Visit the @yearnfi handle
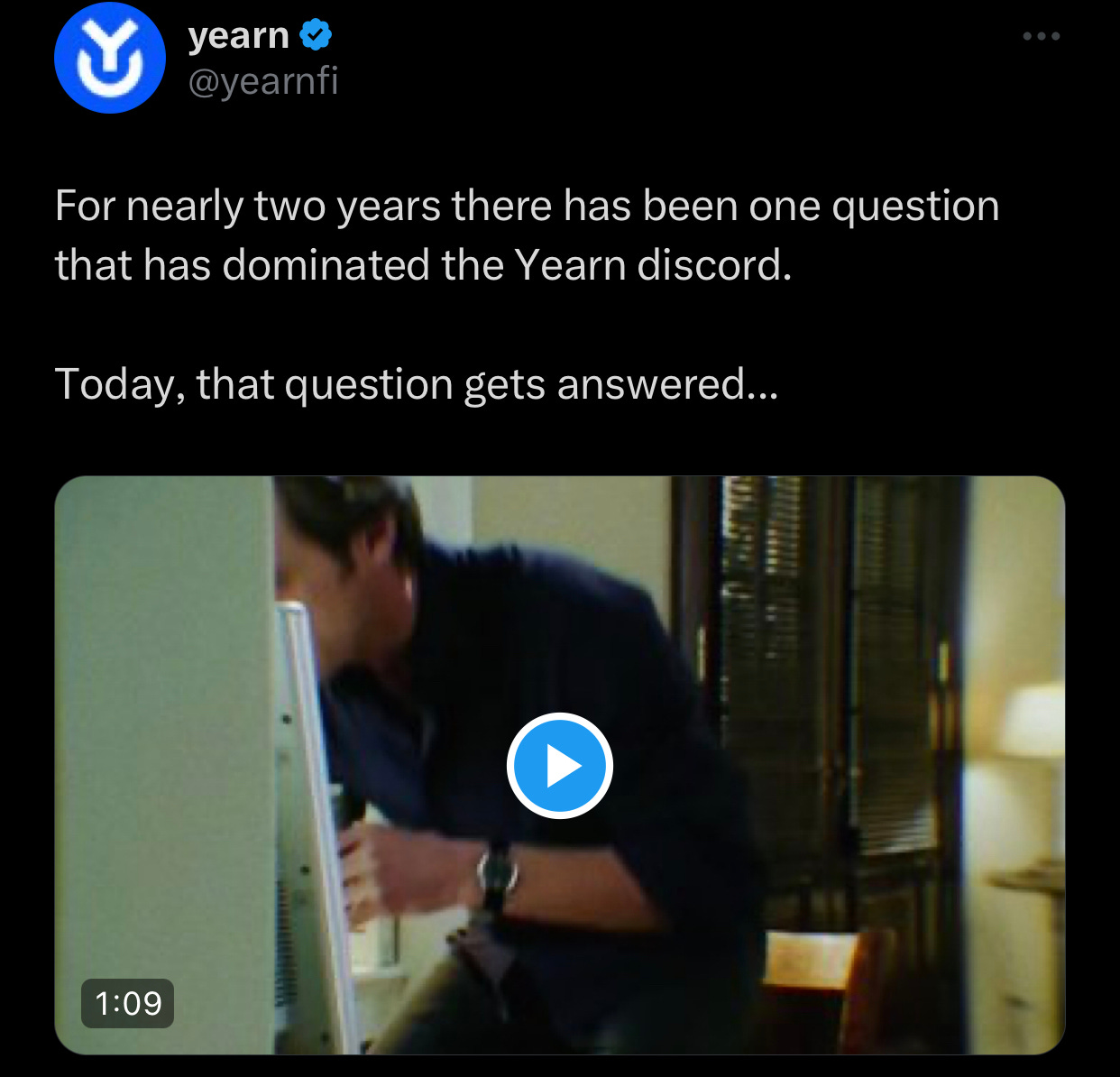This screenshot has width=1120, height=1077. pyautogui.click(x=263, y=81)
